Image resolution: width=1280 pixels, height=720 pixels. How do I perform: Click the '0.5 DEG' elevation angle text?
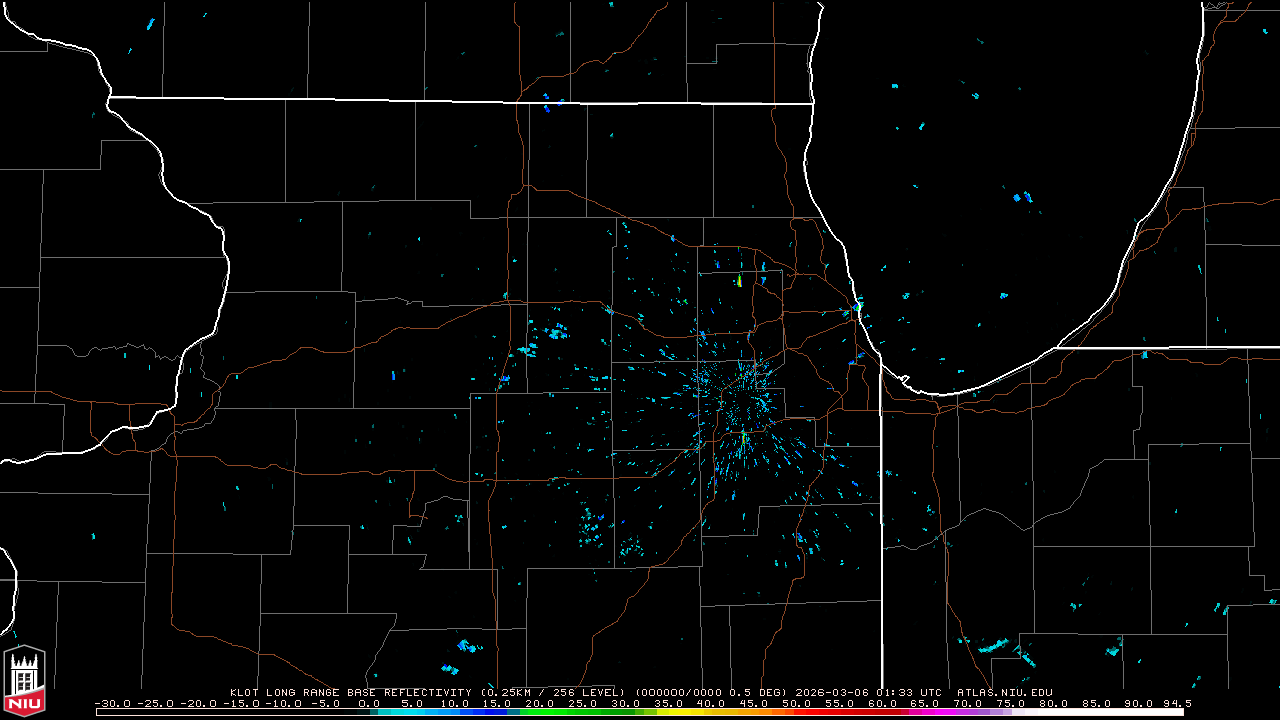coord(755,692)
